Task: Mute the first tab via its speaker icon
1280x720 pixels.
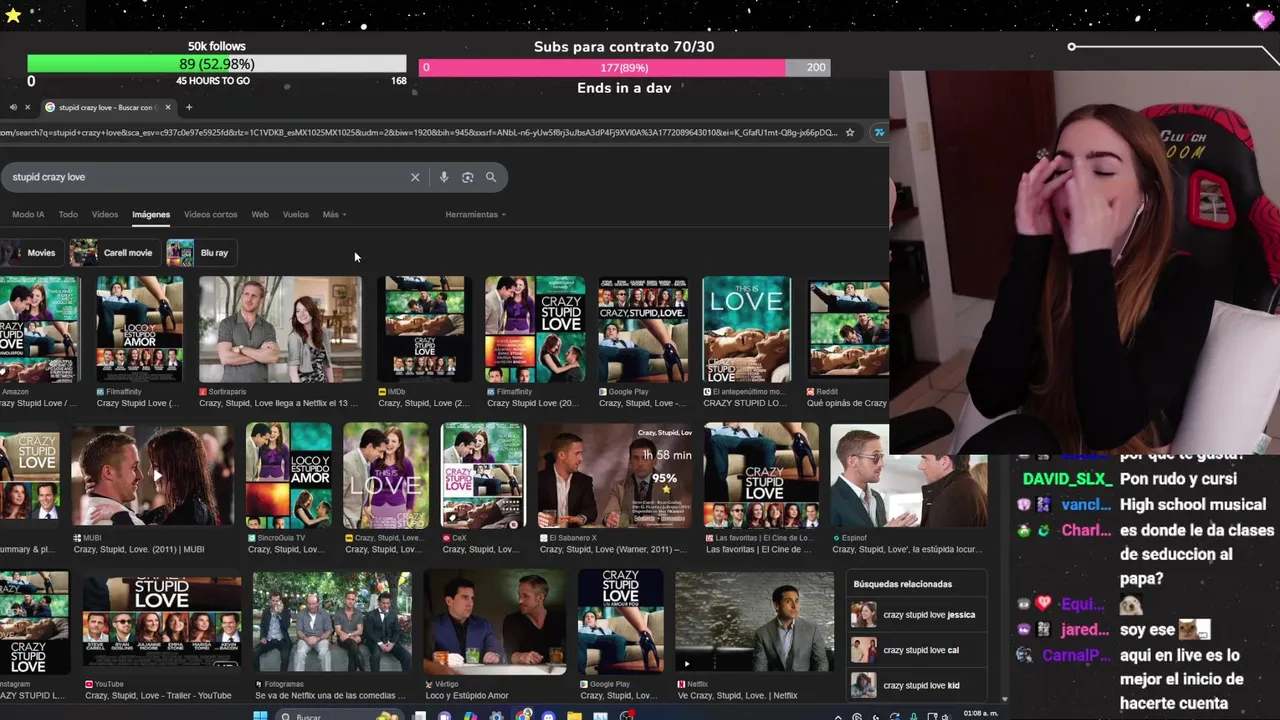Action: [13, 107]
